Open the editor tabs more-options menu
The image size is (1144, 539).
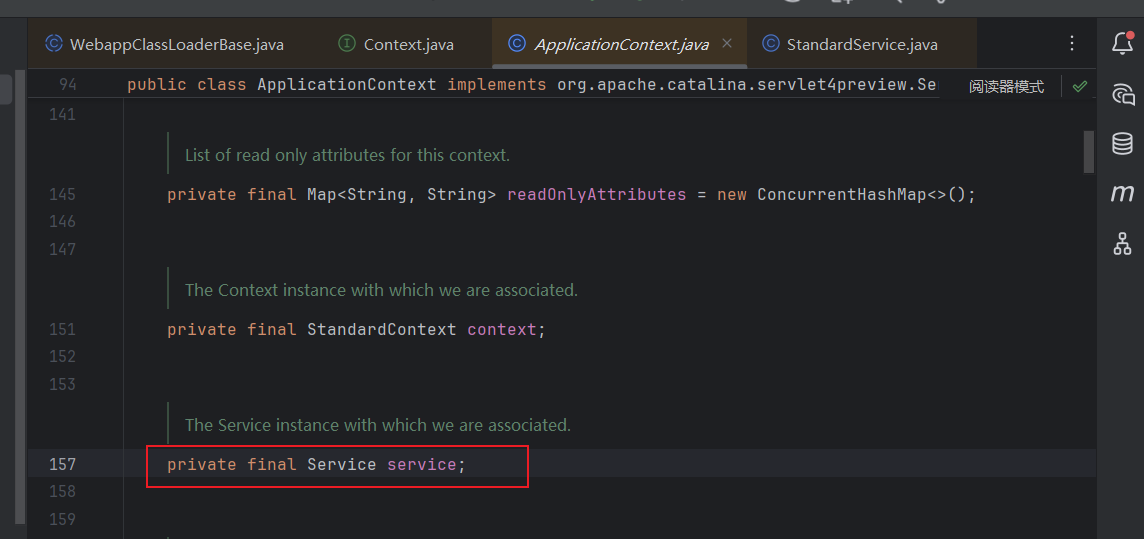pos(1072,44)
